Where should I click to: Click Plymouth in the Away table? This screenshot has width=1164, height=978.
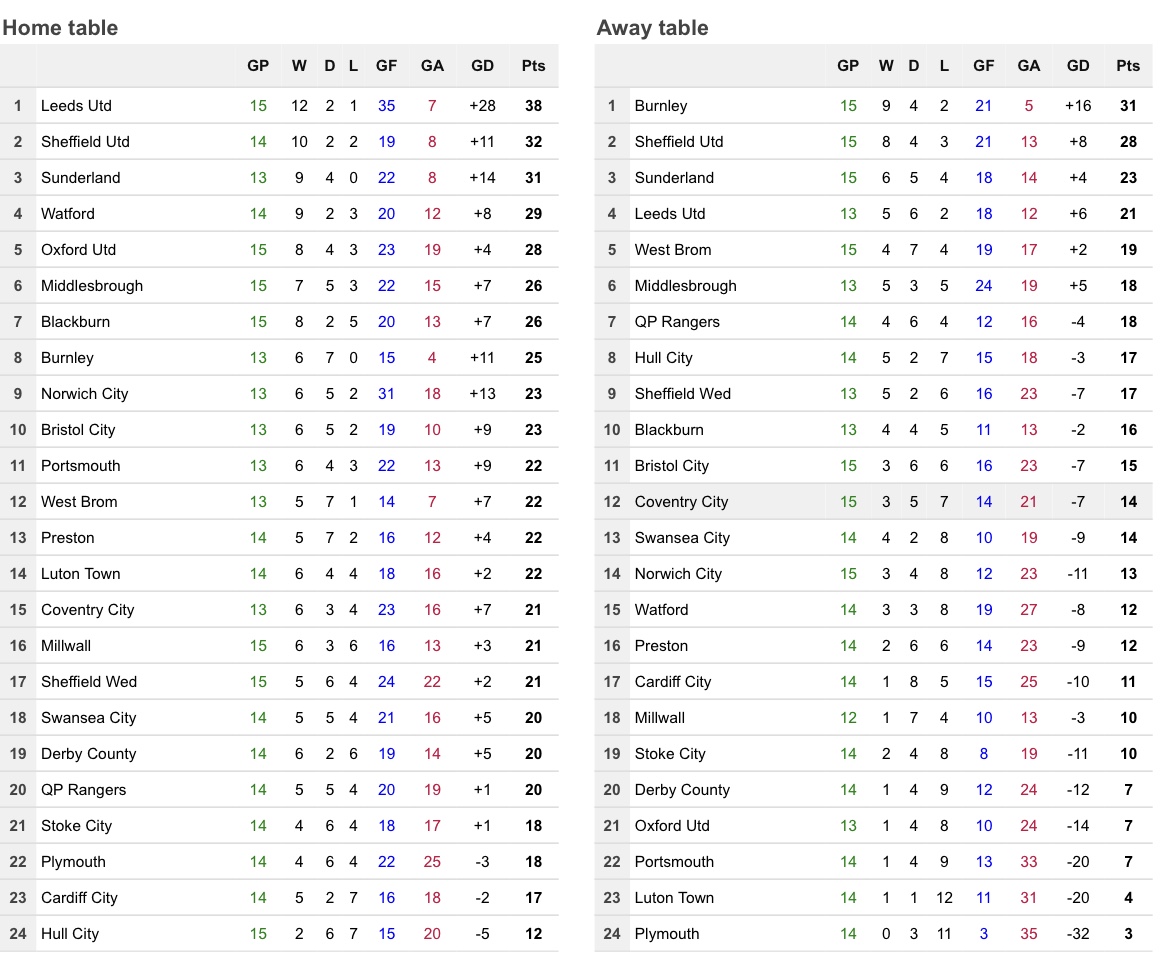pos(667,934)
